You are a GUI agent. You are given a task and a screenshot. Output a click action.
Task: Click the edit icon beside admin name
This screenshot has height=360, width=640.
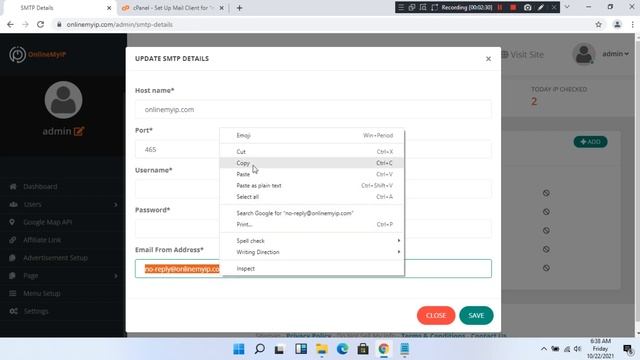point(79,131)
